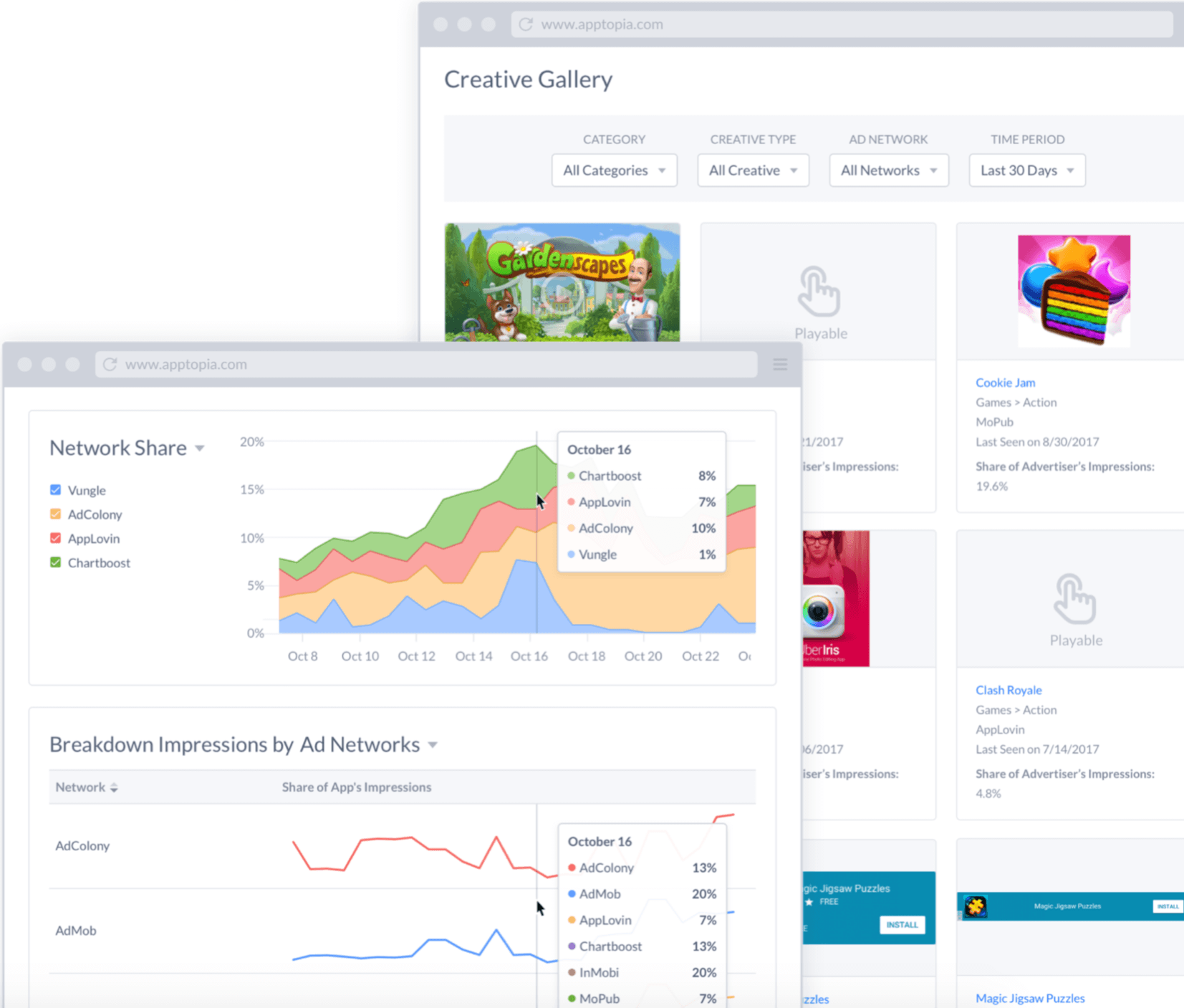The image size is (1184, 1008).
Task: Click the Playable hand icon above Clash Royale
Action: pyautogui.click(x=1075, y=598)
